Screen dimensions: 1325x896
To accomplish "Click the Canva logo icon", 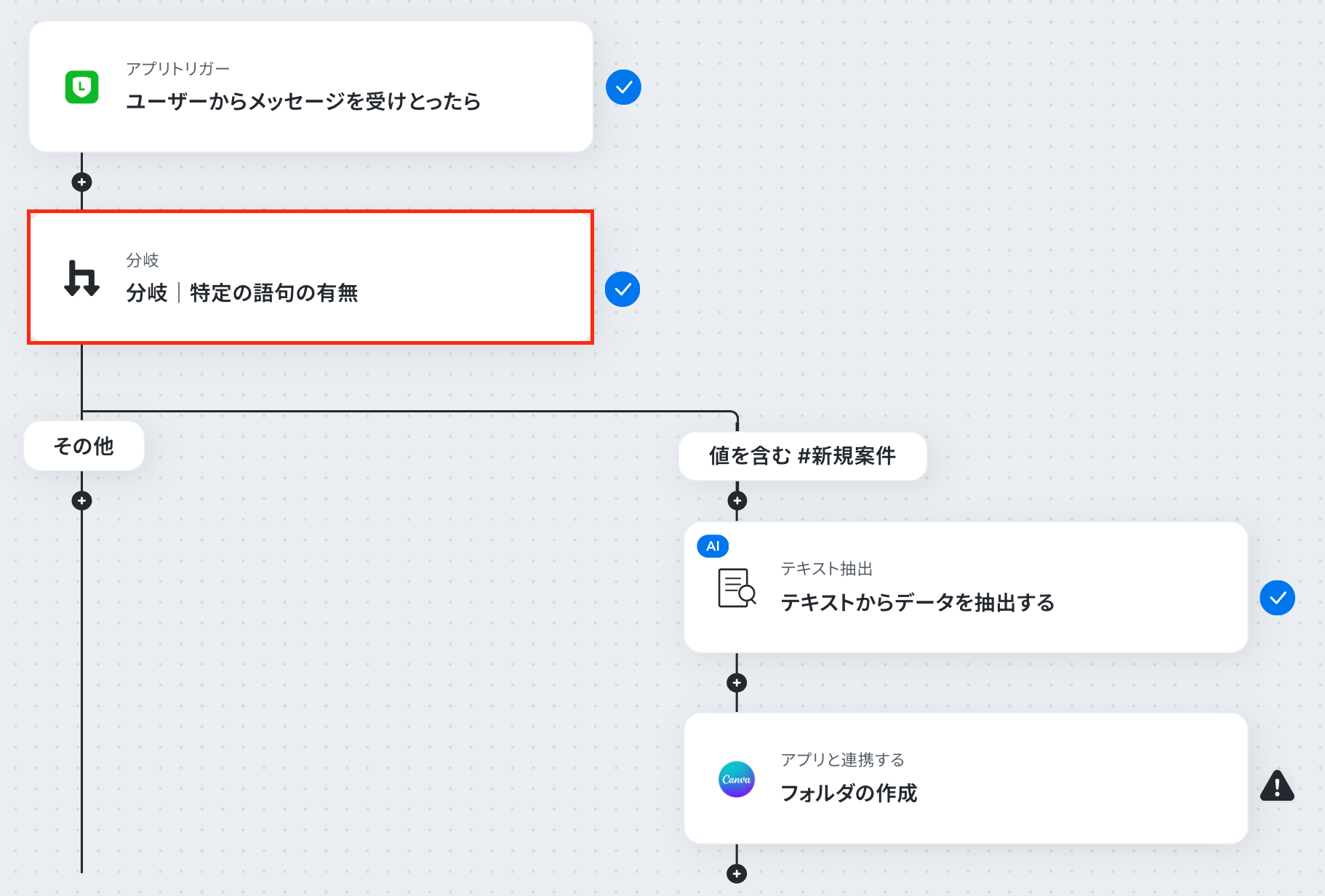I will coord(736,779).
